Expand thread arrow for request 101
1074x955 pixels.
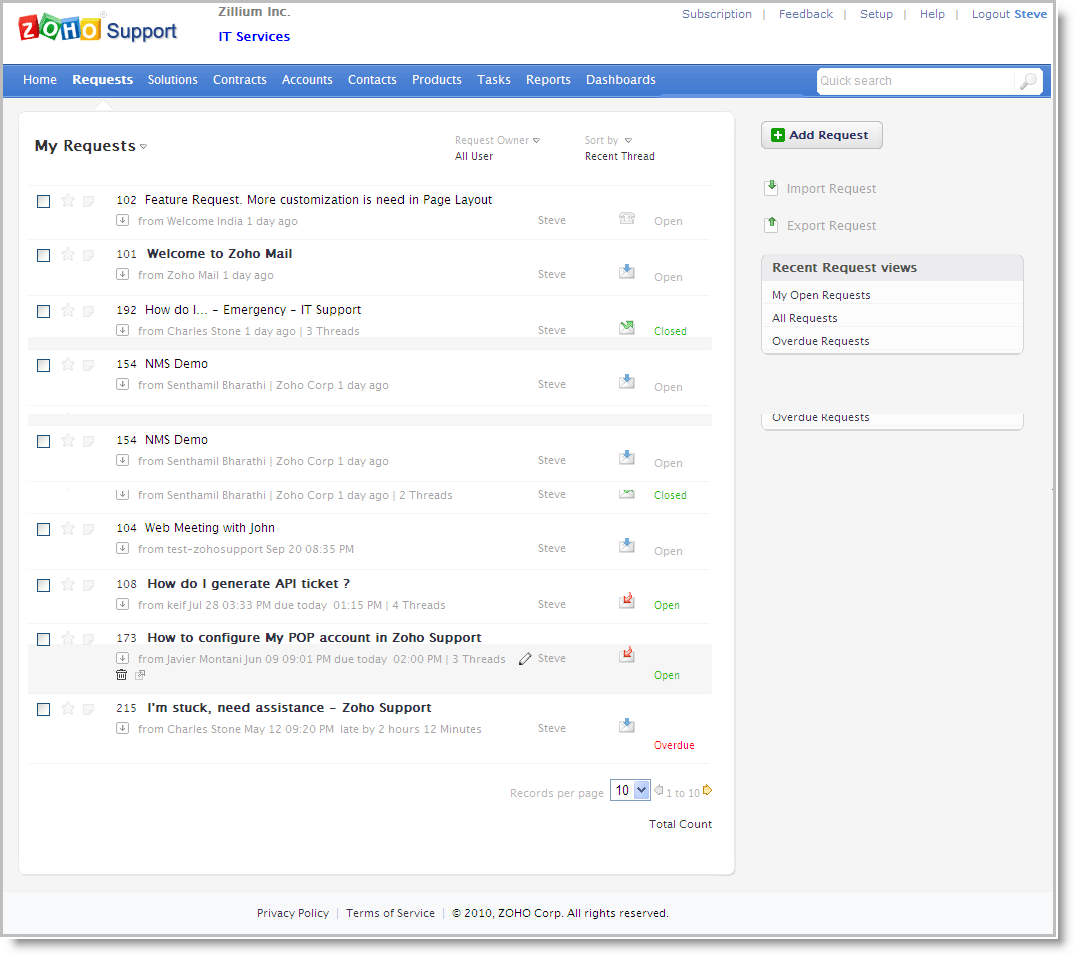coord(122,275)
